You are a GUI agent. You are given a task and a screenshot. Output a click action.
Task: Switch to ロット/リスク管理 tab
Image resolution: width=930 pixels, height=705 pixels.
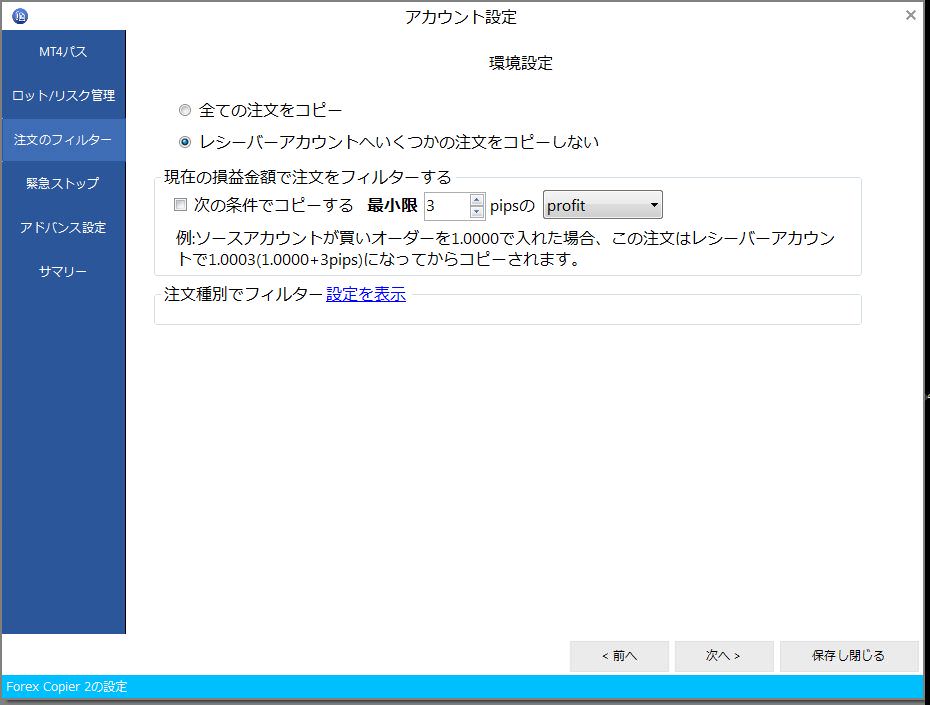tap(63, 96)
